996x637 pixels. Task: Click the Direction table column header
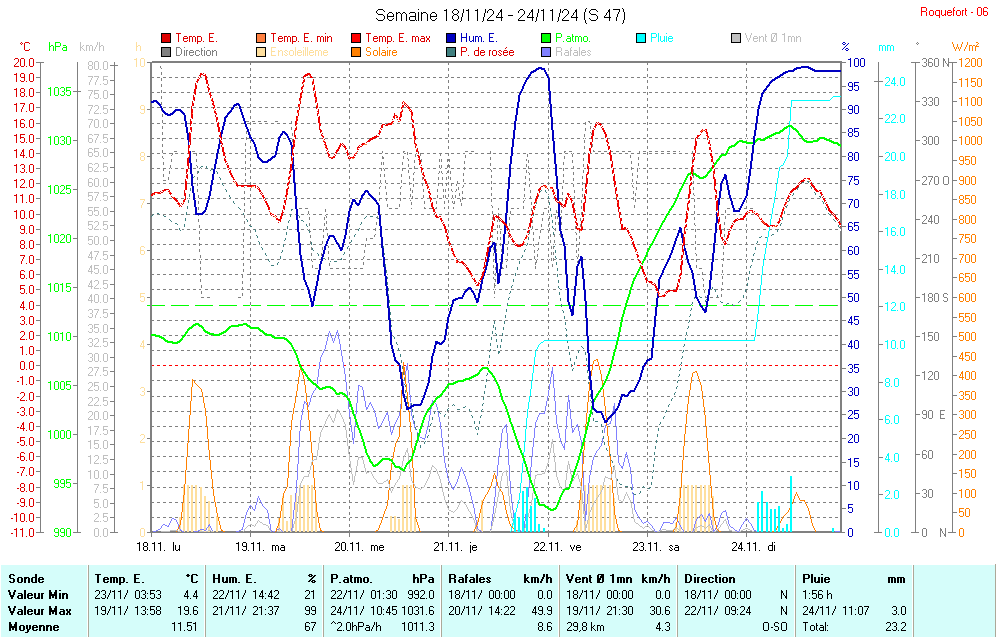[x=710, y=579]
